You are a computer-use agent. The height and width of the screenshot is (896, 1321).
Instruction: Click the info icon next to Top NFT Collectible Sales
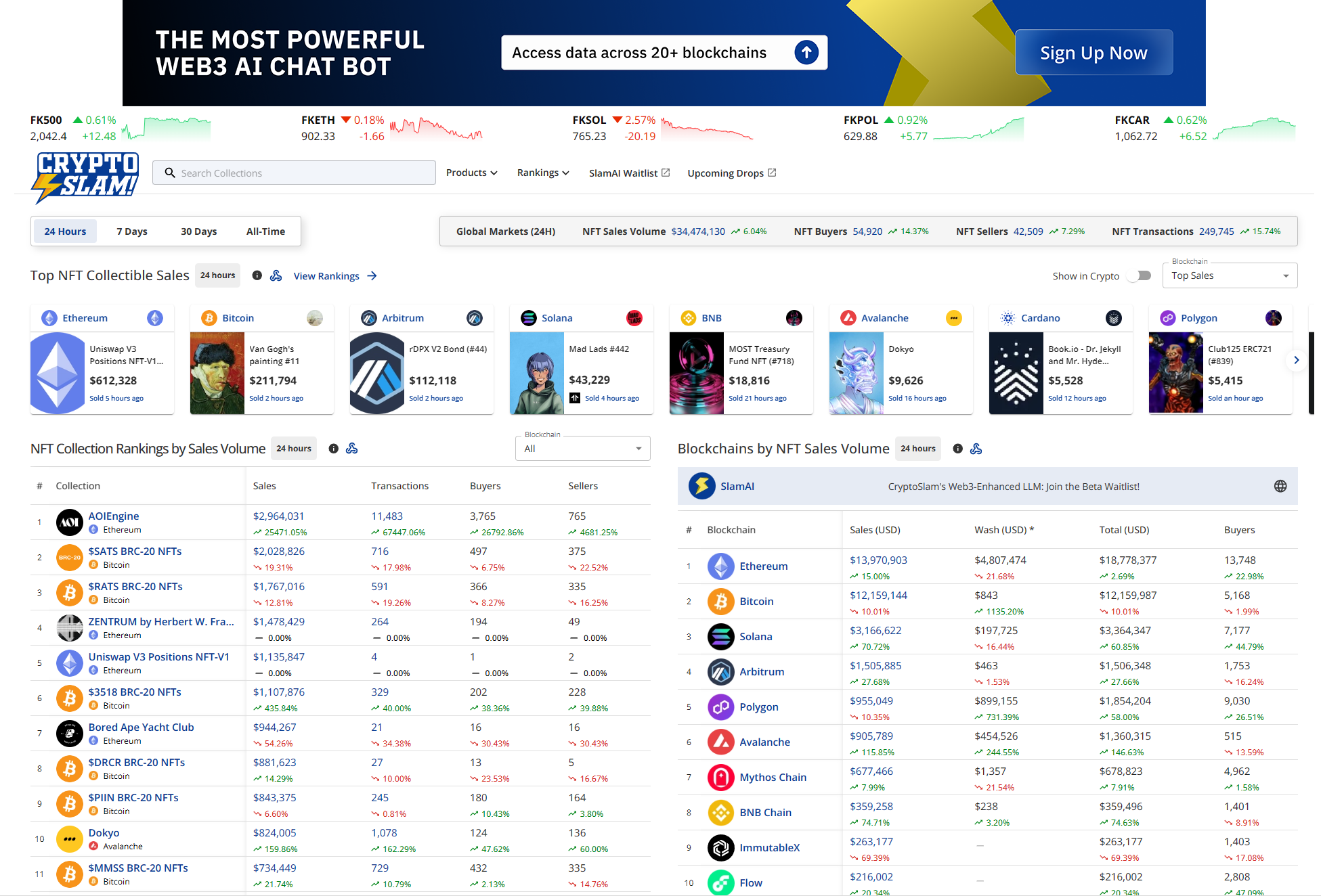(x=257, y=275)
